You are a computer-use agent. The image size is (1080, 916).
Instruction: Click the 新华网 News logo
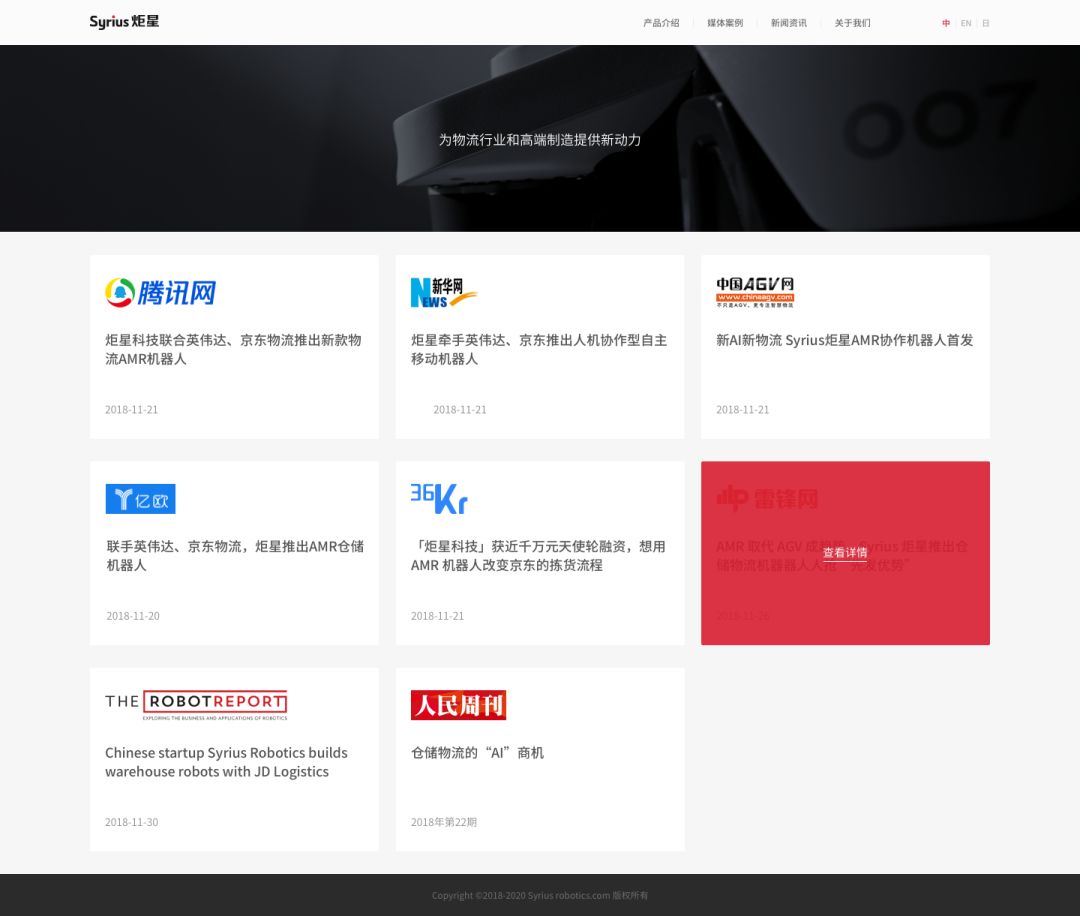[x=443, y=292]
